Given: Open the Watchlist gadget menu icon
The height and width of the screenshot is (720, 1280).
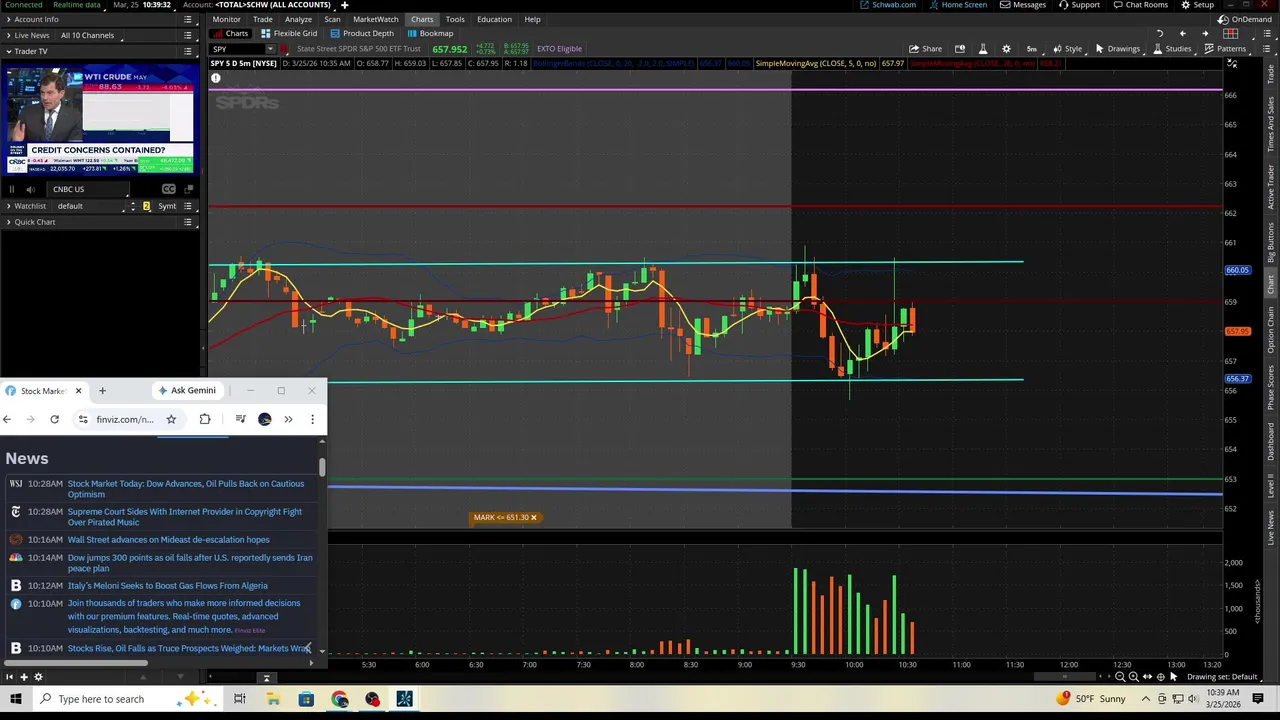Looking at the screenshot, I should tap(187, 206).
